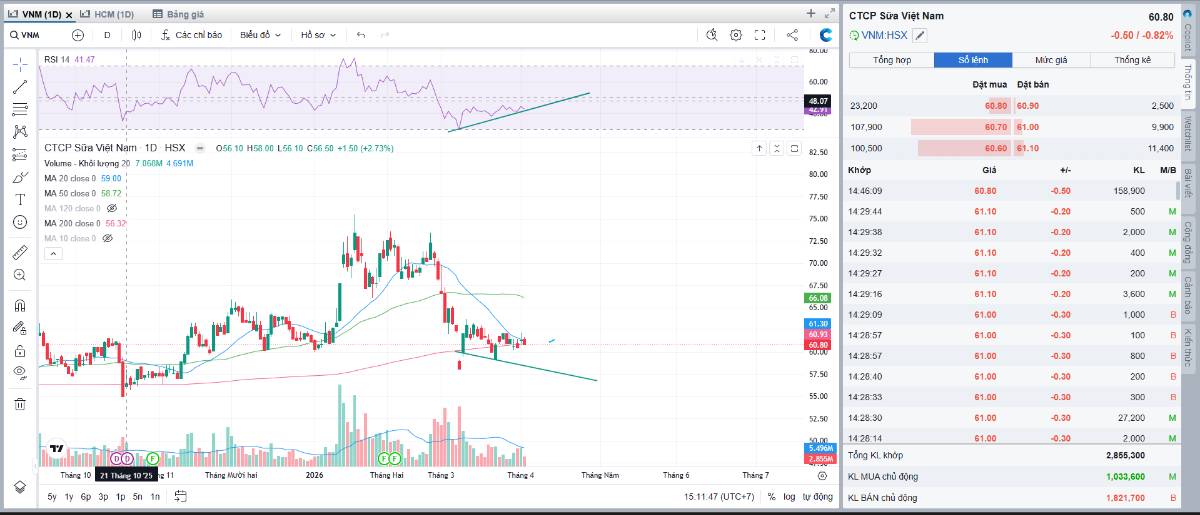Select the crosshair cursor tool
Image resolution: width=1200 pixels, height=515 pixels.
point(20,63)
